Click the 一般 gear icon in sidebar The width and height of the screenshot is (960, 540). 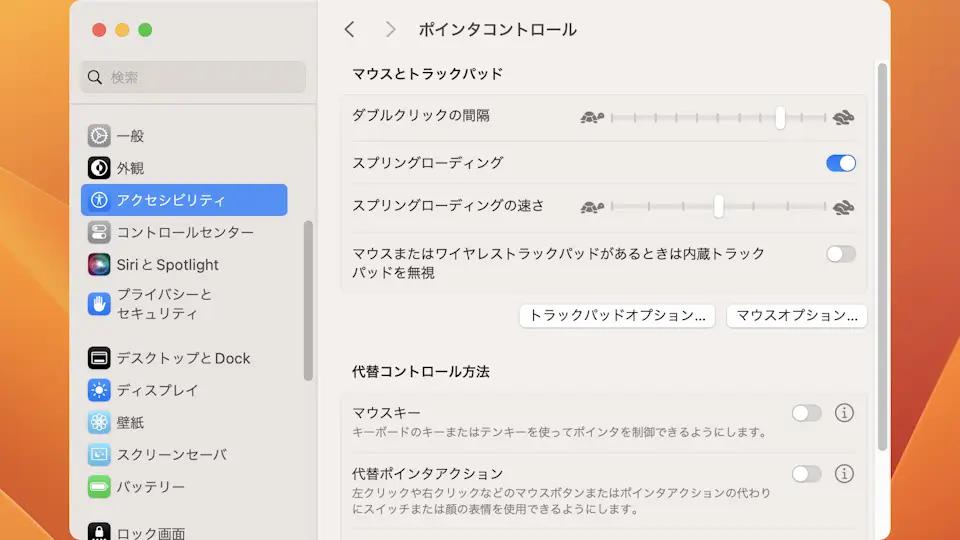[99, 136]
